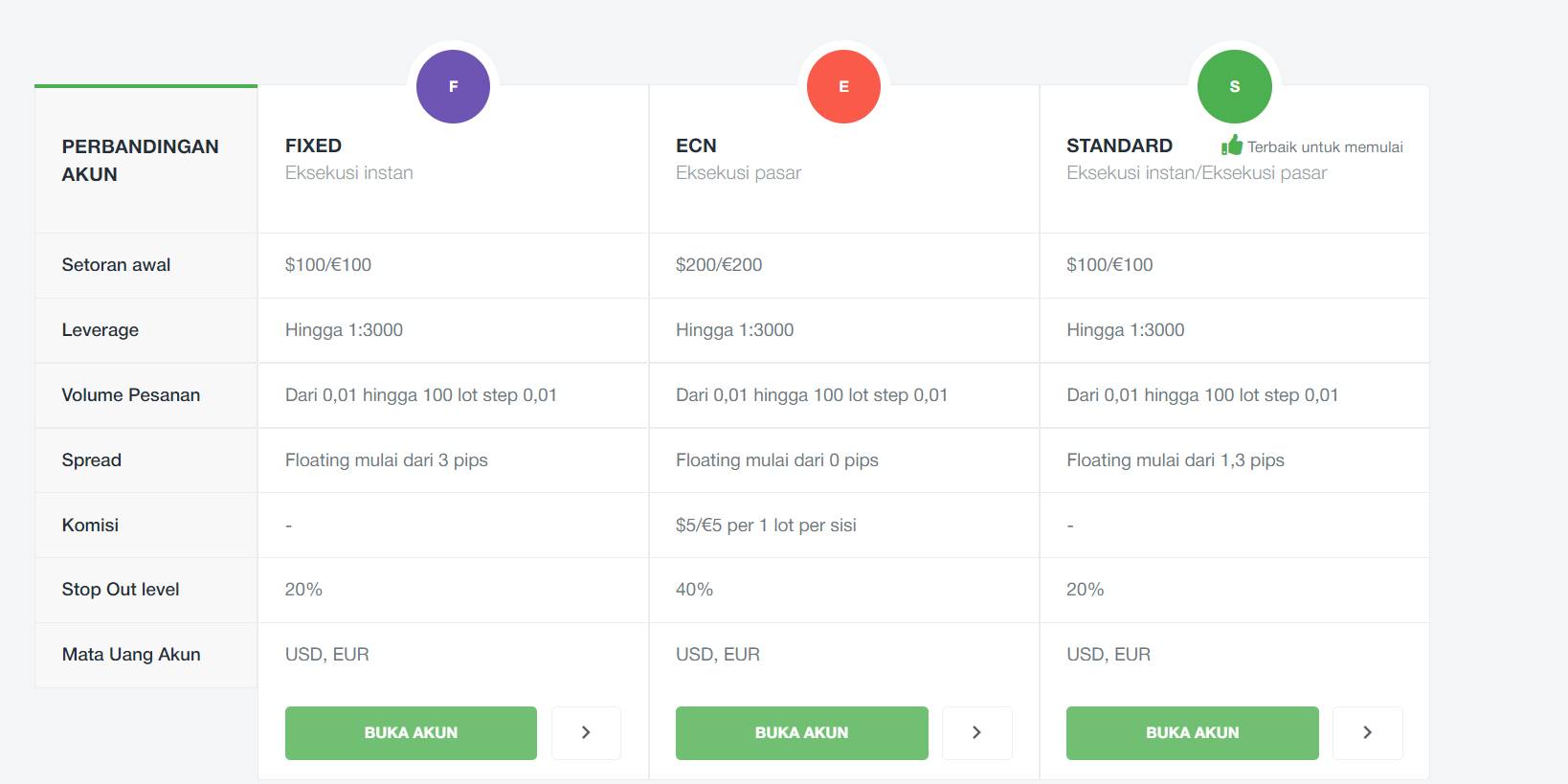The width and height of the screenshot is (1568, 784).
Task: Expand Fixed account details chevron arrow
Action: click(x=586, y=733)
